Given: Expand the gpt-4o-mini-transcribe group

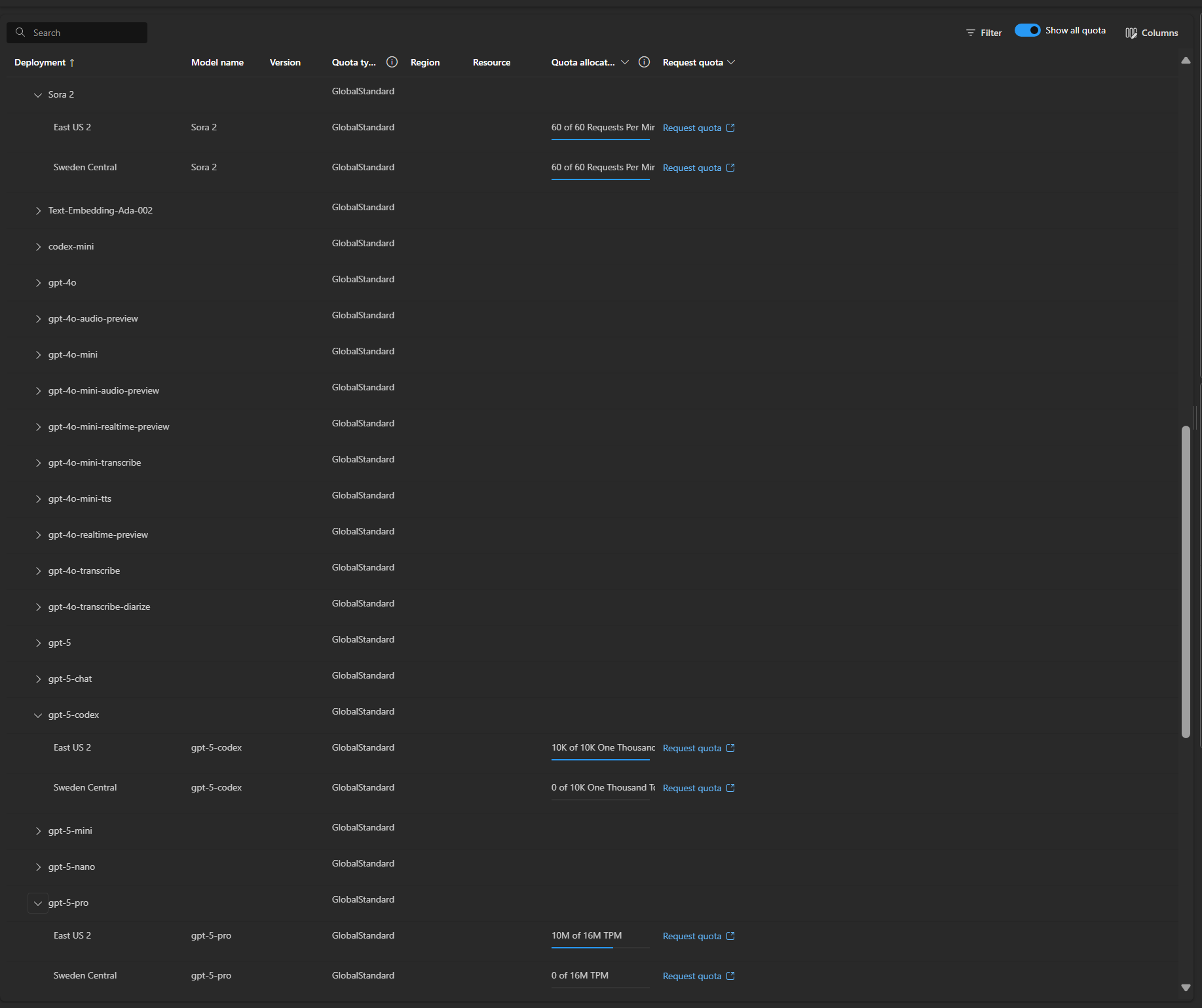Looking at the screenshot, I should pos(38,463).
